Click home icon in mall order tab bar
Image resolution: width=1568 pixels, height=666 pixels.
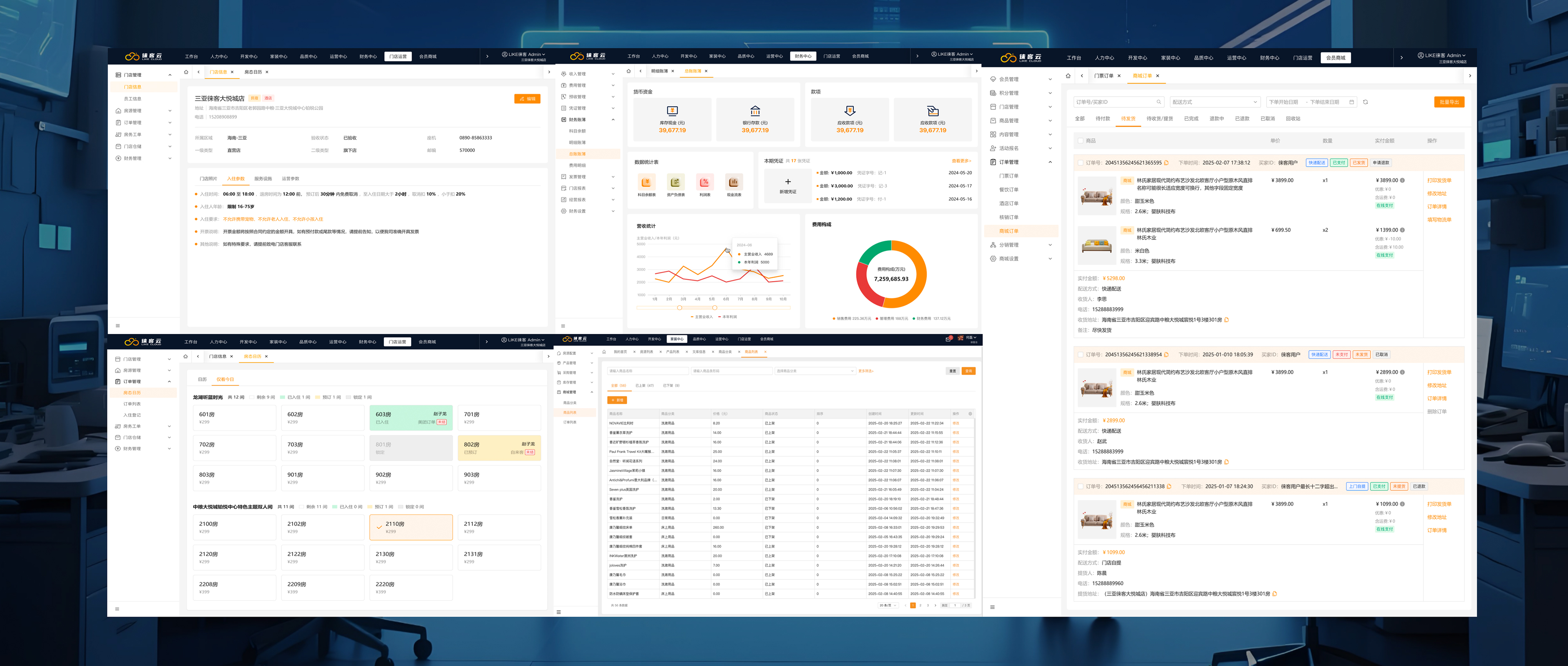1068,76
